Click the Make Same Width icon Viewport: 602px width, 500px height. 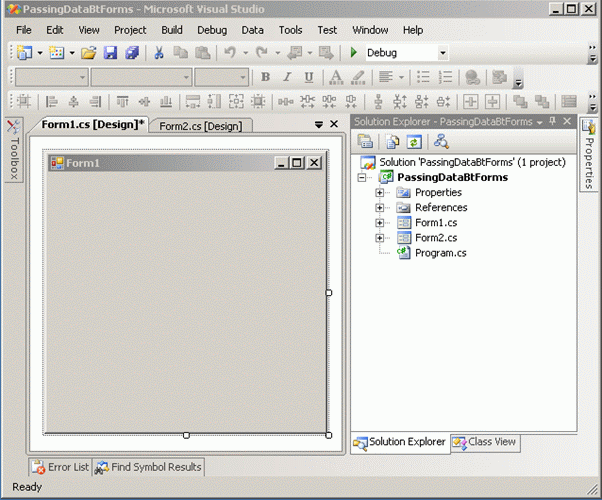[x=193, y=101]
